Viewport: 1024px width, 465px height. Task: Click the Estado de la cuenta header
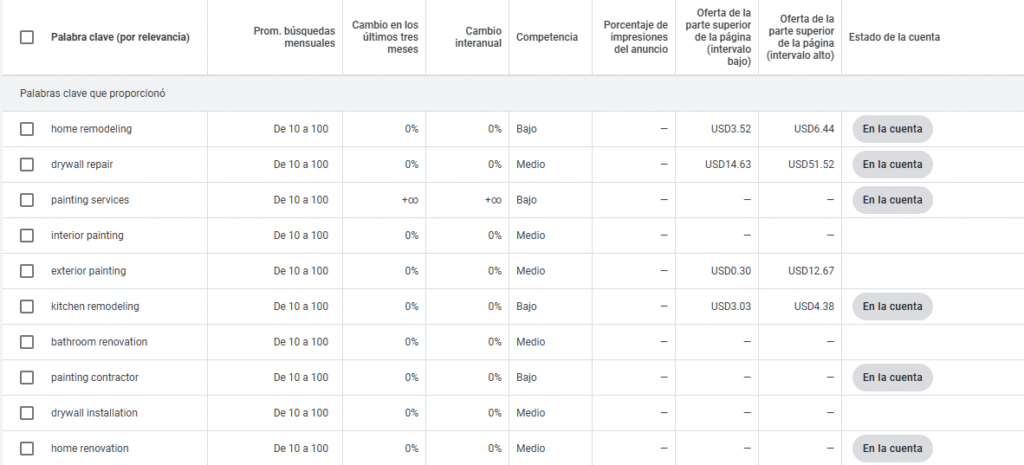coord(894,37)
